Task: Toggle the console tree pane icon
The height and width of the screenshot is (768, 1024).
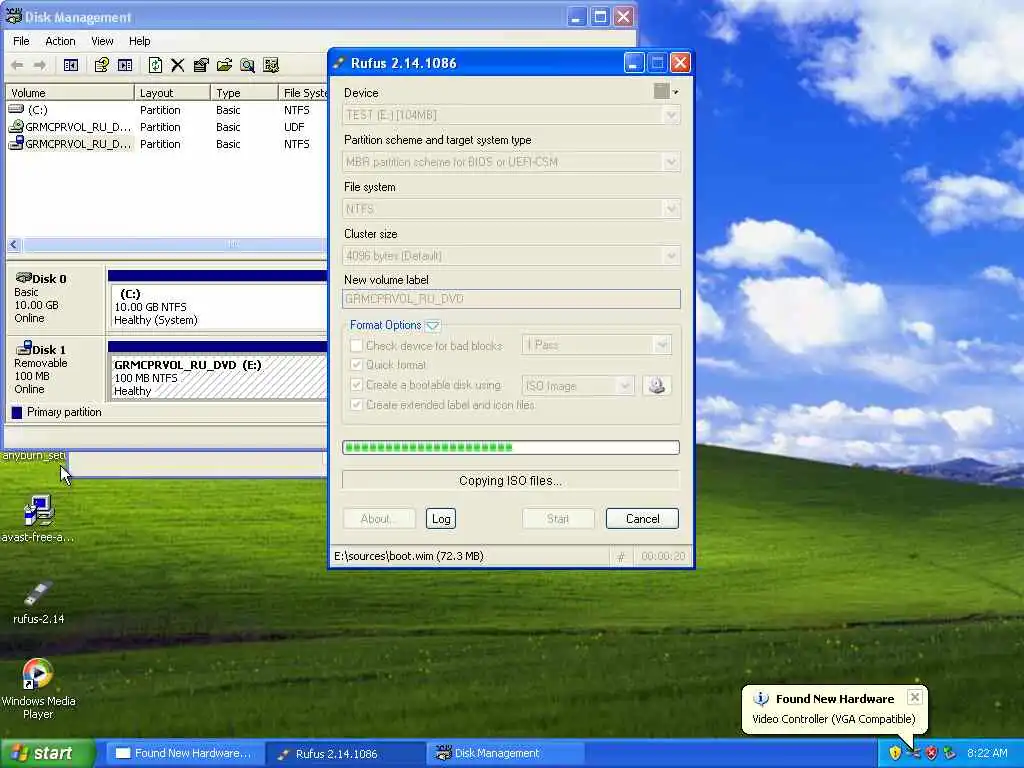Action: tap(71, 65)
